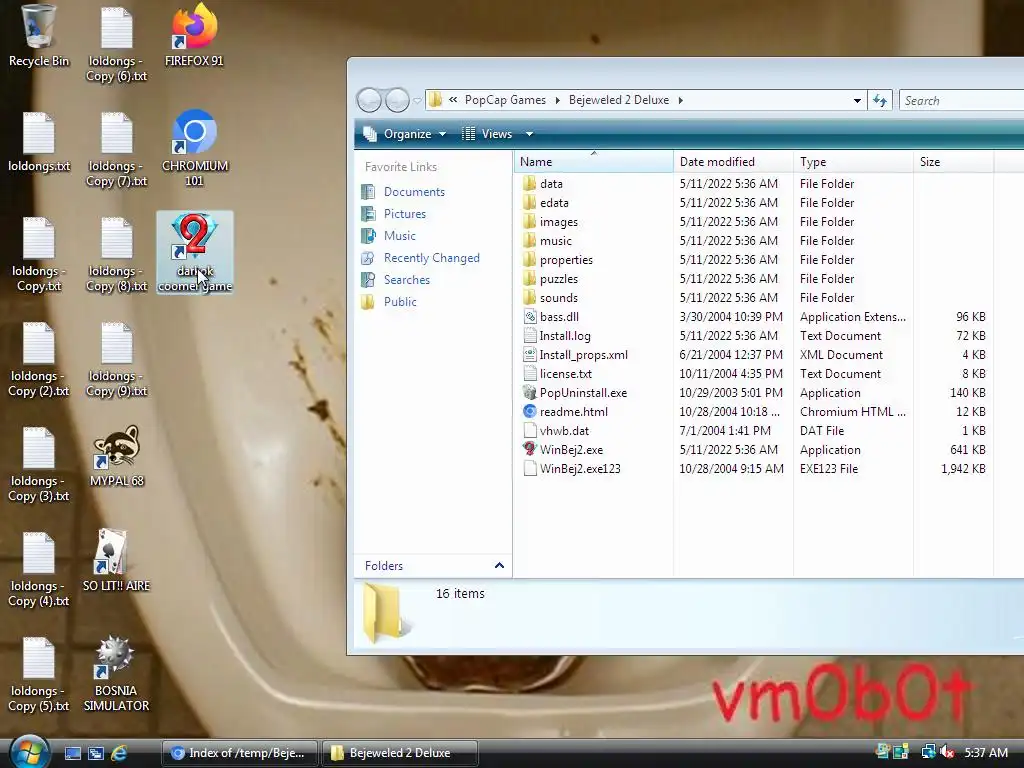The image size is (1024, 768).
Task: Open the Organize dropdown menu
Action: point(405,134)
